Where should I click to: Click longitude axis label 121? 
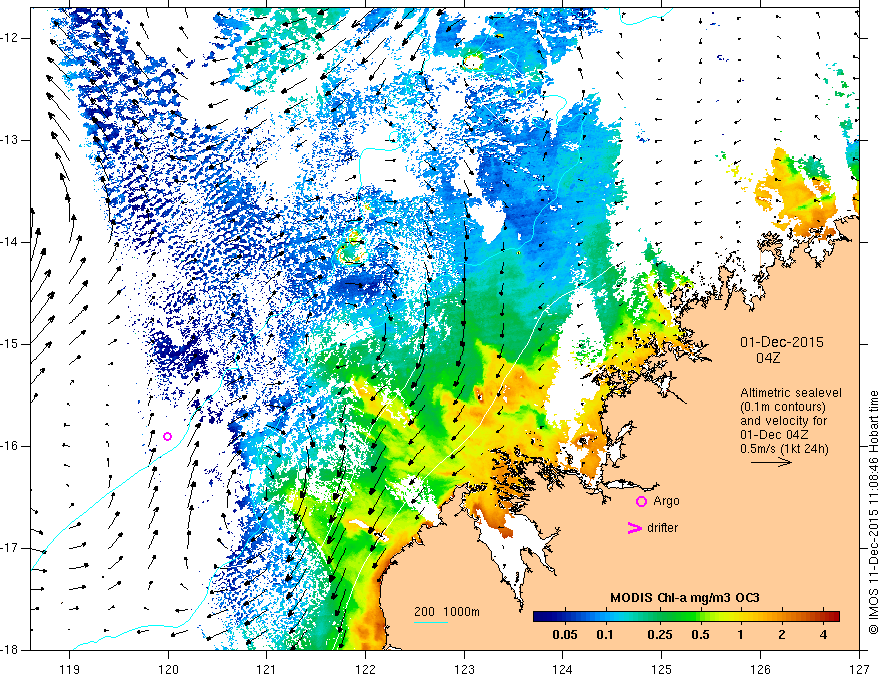click(x=267, y=669)
